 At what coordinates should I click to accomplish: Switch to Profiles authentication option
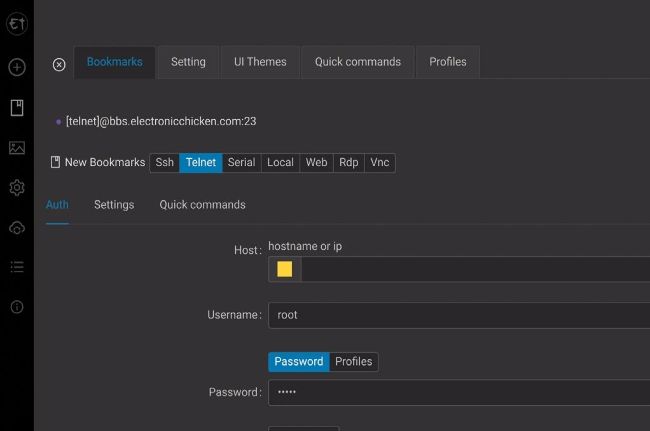(353, 361)
